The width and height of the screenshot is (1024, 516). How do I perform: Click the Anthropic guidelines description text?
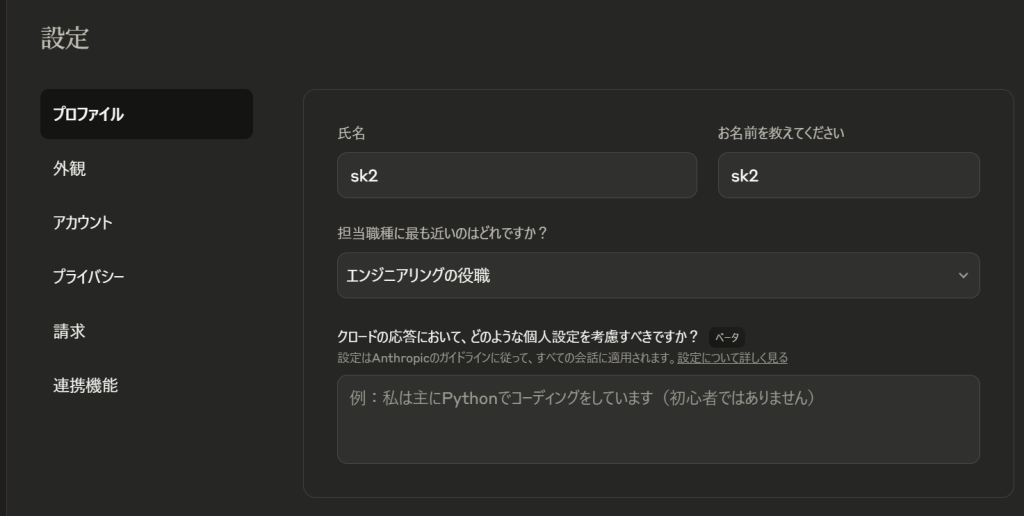(x=505, y=358)
